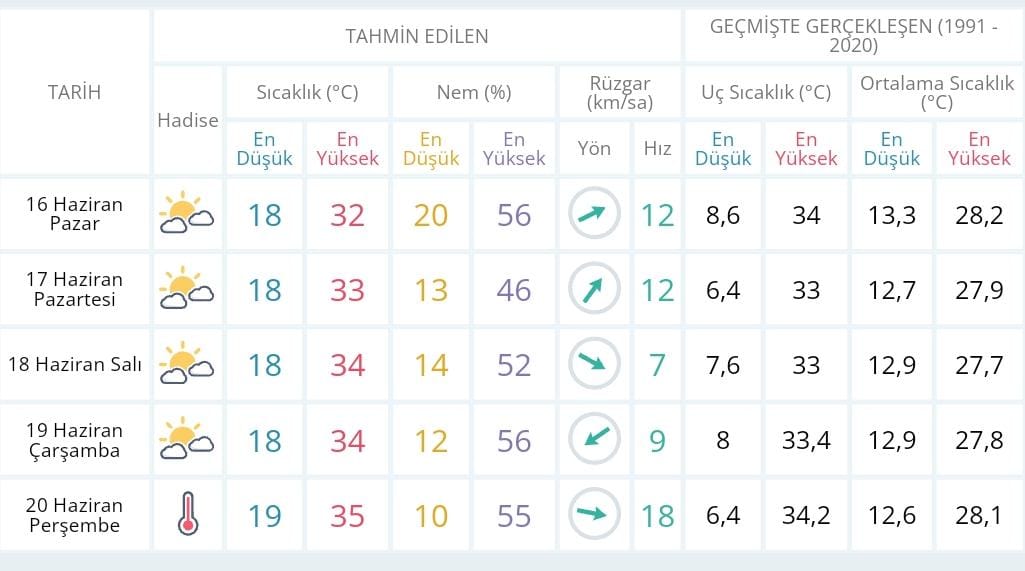Select the GEÇMİŞTE GERÇEKLEŞEN (1991 - 2020) header
This screenshot has width=1025, height=571.
pyautogui.click(x=853, y=36)
